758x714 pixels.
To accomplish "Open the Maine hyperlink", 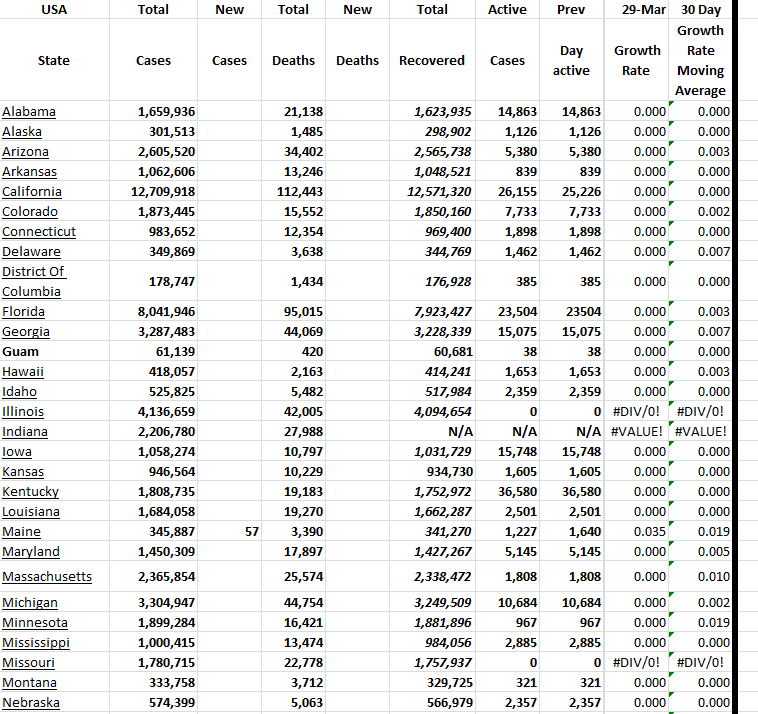I will point(22,532).
